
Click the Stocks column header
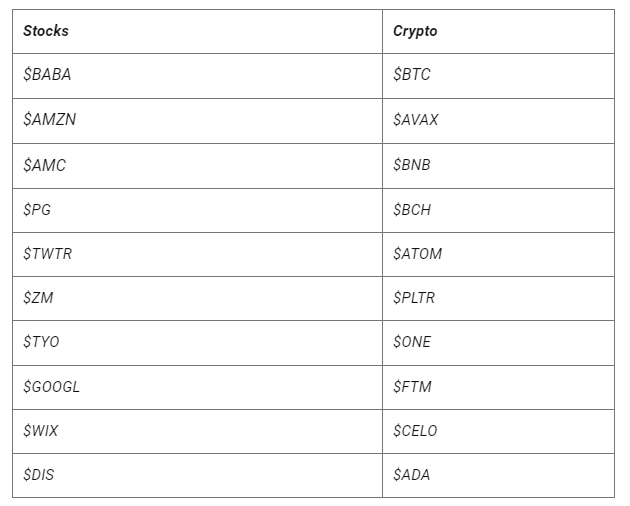point(197,31)
